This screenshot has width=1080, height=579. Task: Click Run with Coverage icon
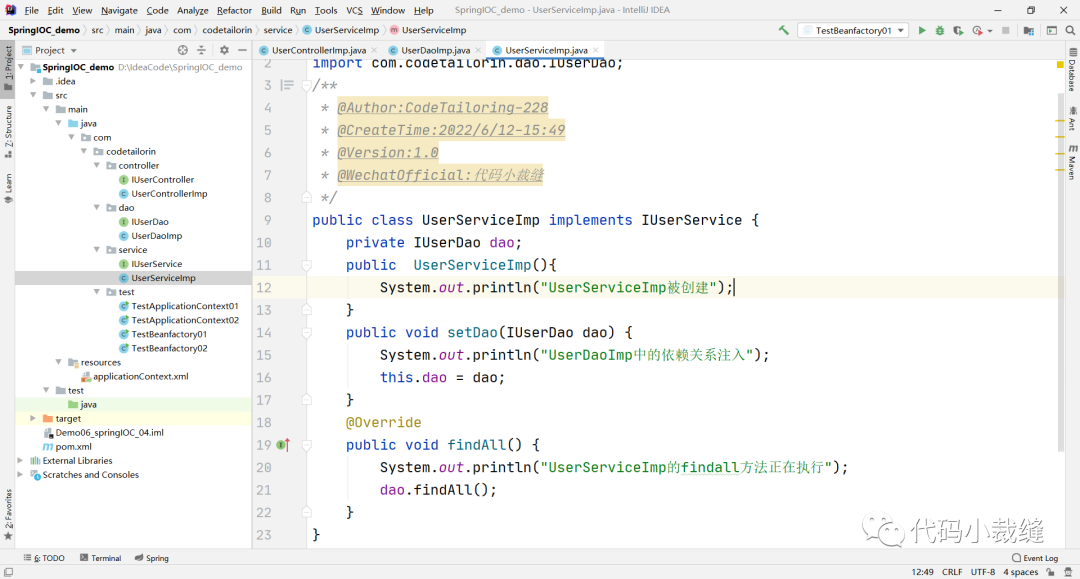(958, 31)
